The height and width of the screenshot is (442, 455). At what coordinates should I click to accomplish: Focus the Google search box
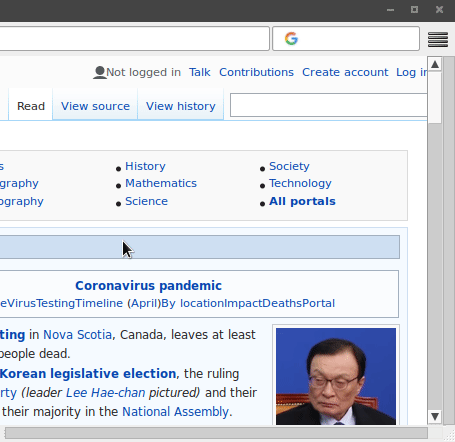[346, 39]
